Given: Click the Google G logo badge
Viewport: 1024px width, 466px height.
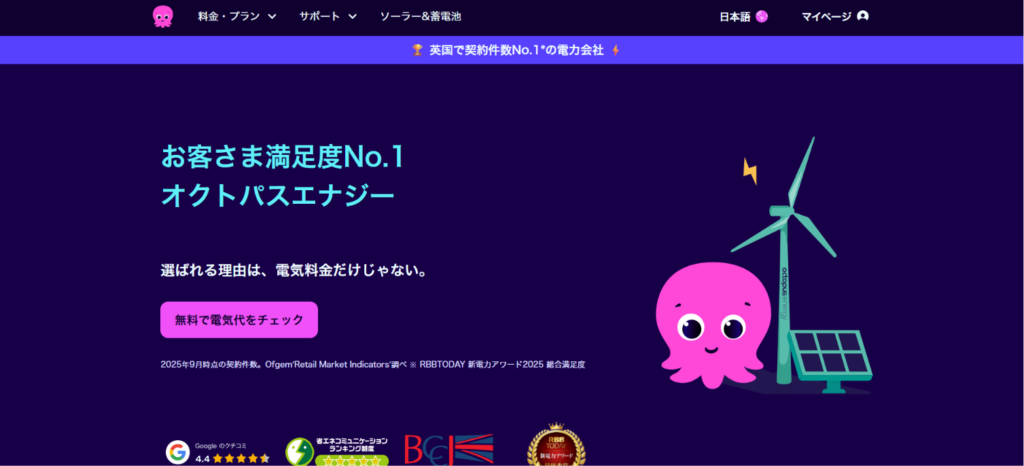Looking at the screenshot, I should coord(178,452).
